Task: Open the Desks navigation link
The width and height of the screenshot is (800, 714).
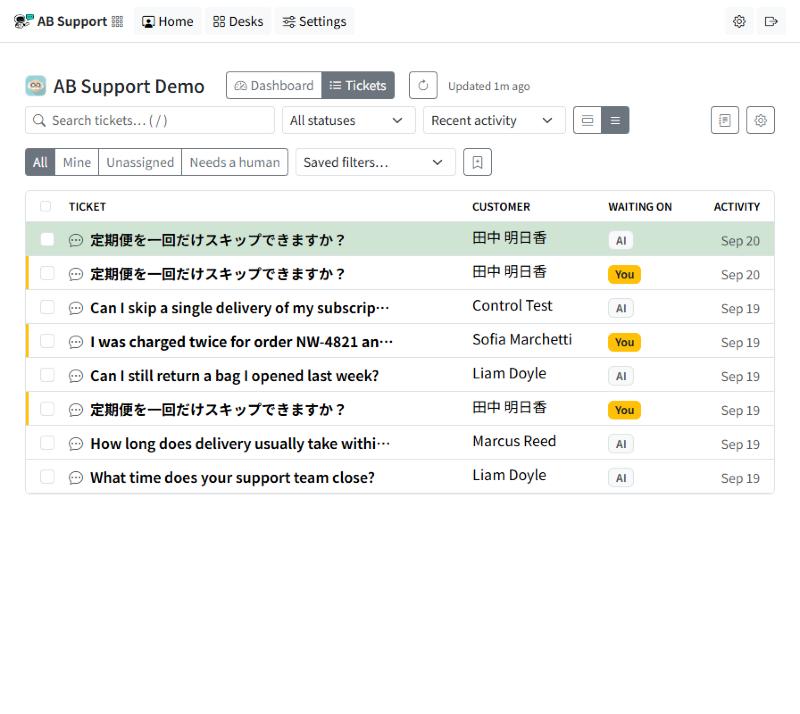Action: point(238,21)
